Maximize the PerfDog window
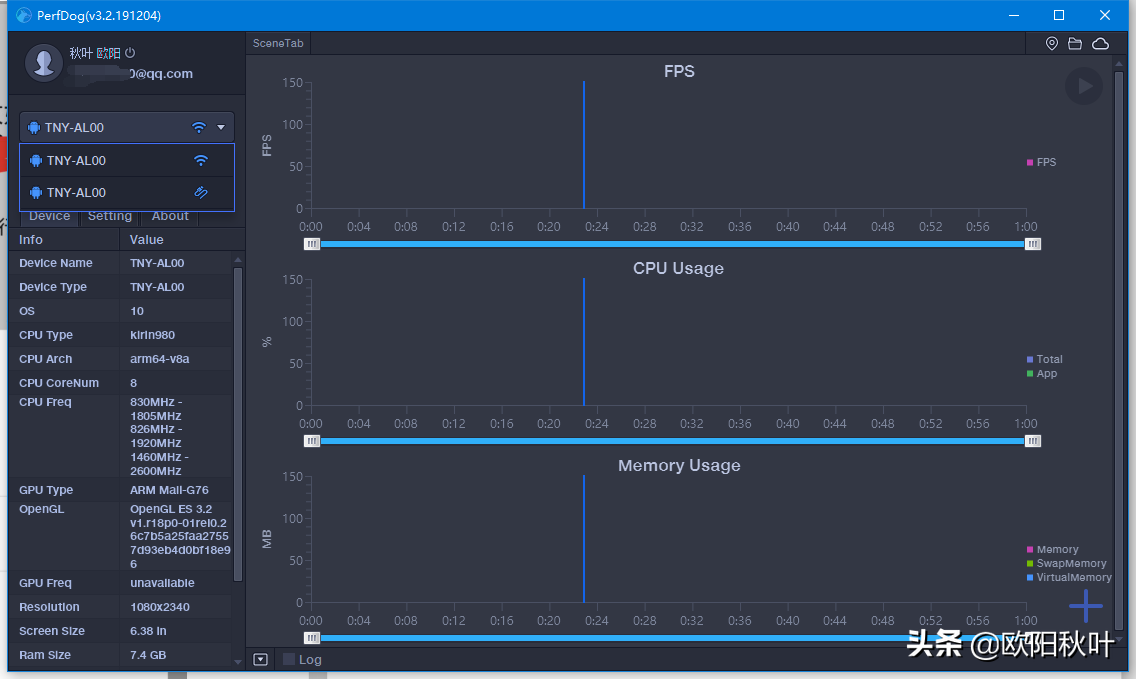The image size is (1136, 679). tap(1058, 15)
